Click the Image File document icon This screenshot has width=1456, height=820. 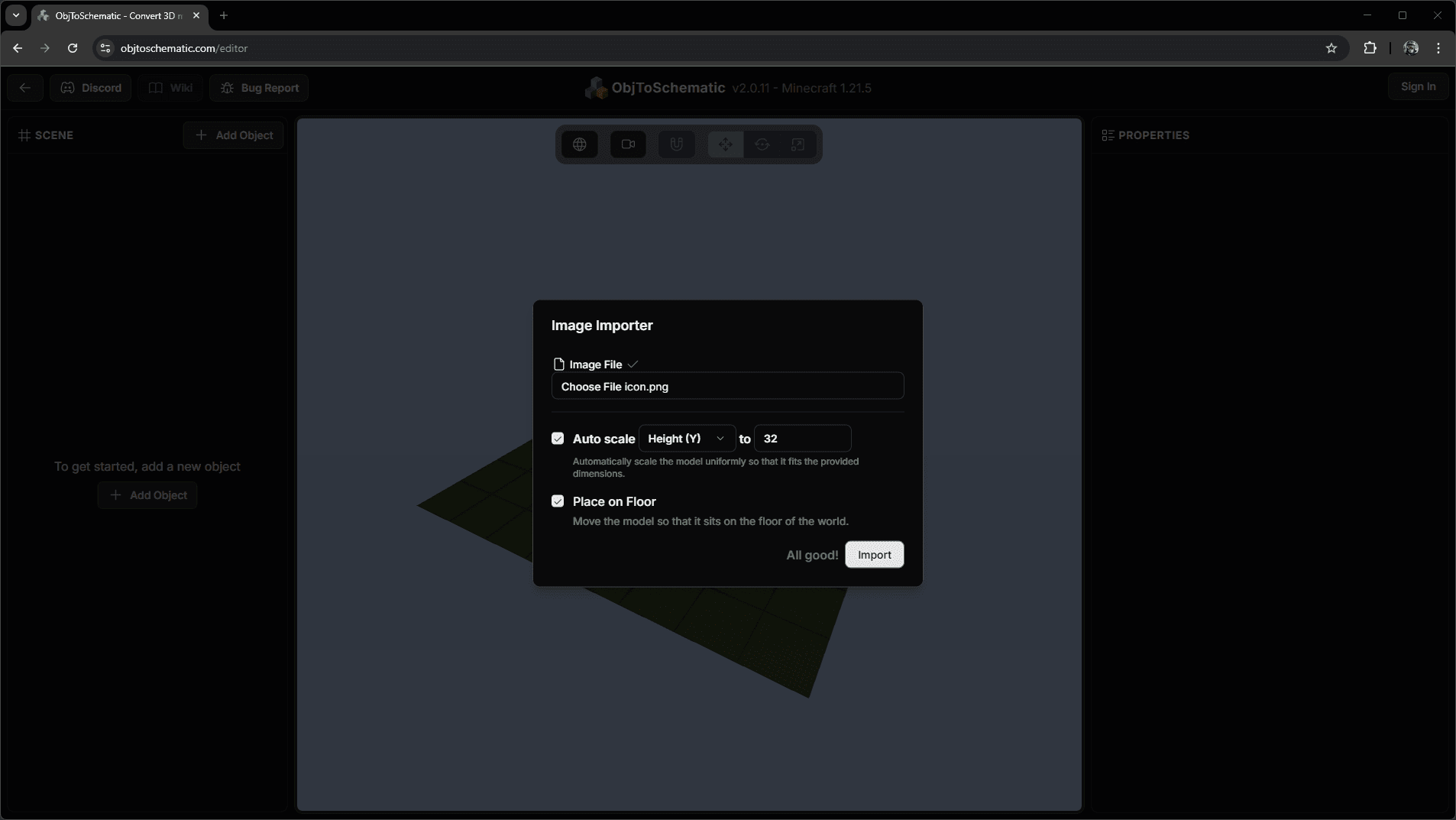(559, 365)
